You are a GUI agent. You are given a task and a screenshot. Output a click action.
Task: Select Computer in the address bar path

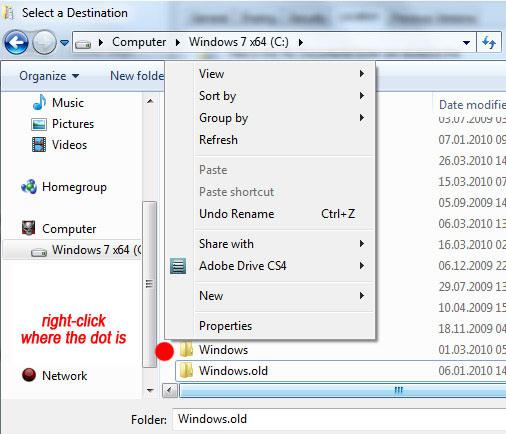coord(139,42)
